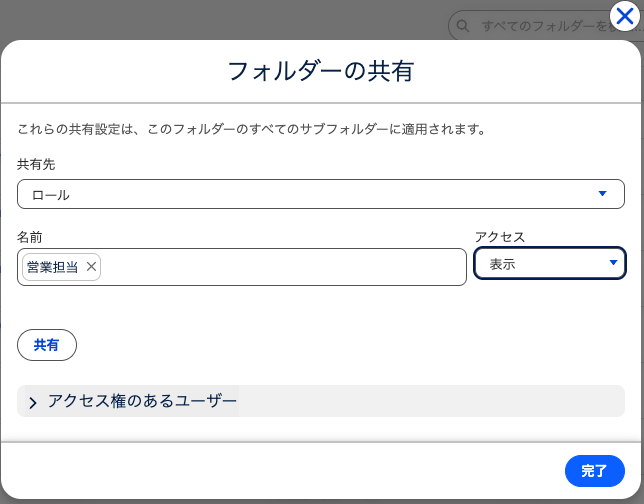Click the 営業担当 pill label

point(52,267)
